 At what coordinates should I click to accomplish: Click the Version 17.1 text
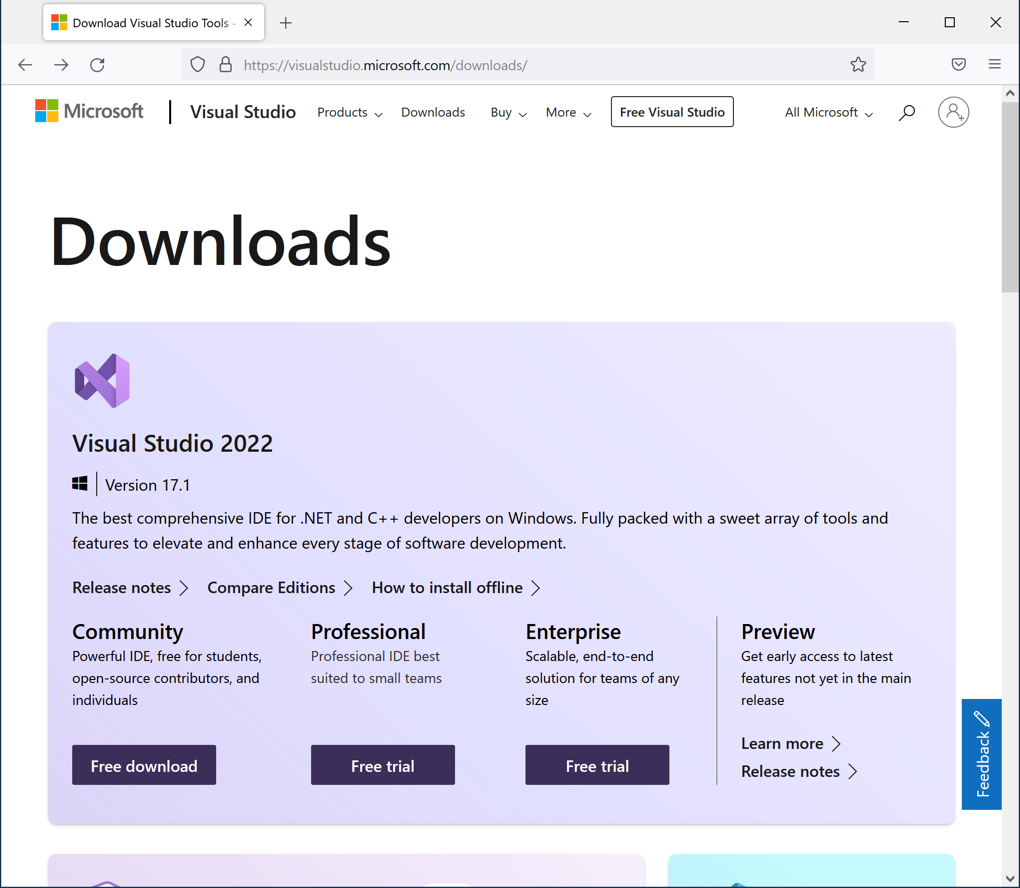pos(148,485)
